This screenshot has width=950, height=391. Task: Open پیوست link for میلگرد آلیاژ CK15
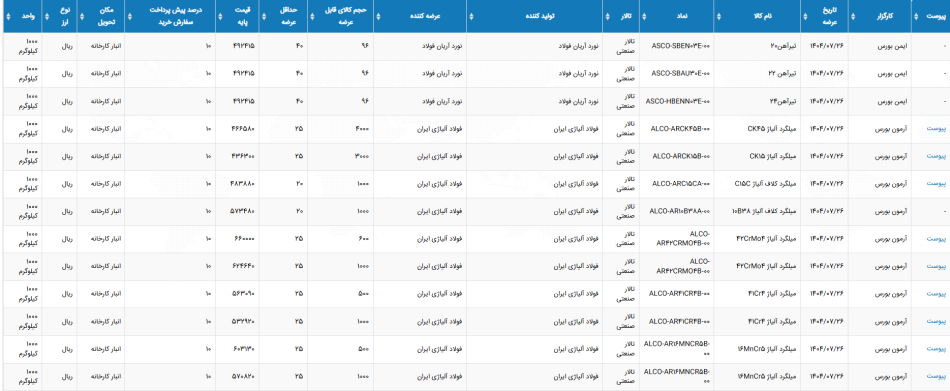(x=936, y=156)
